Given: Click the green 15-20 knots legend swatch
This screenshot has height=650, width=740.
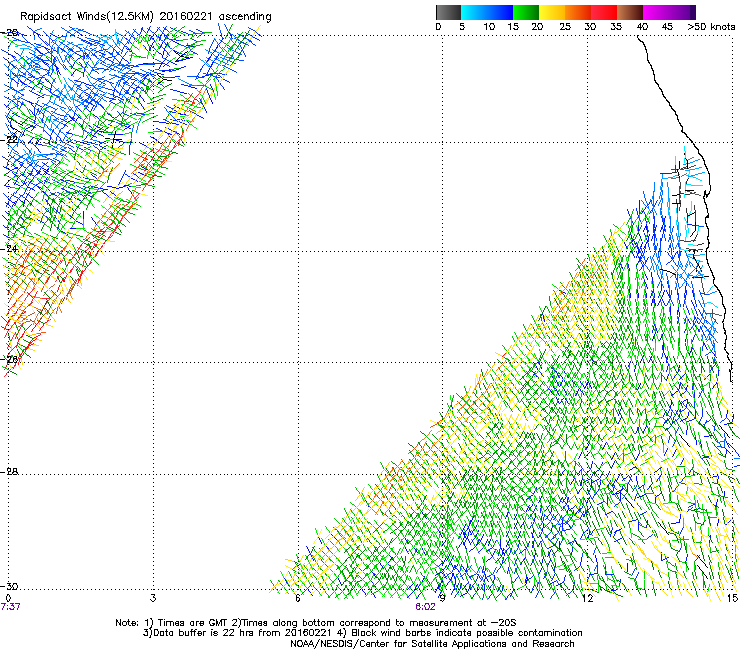Looking at the screenshot, I should [526, 12].
